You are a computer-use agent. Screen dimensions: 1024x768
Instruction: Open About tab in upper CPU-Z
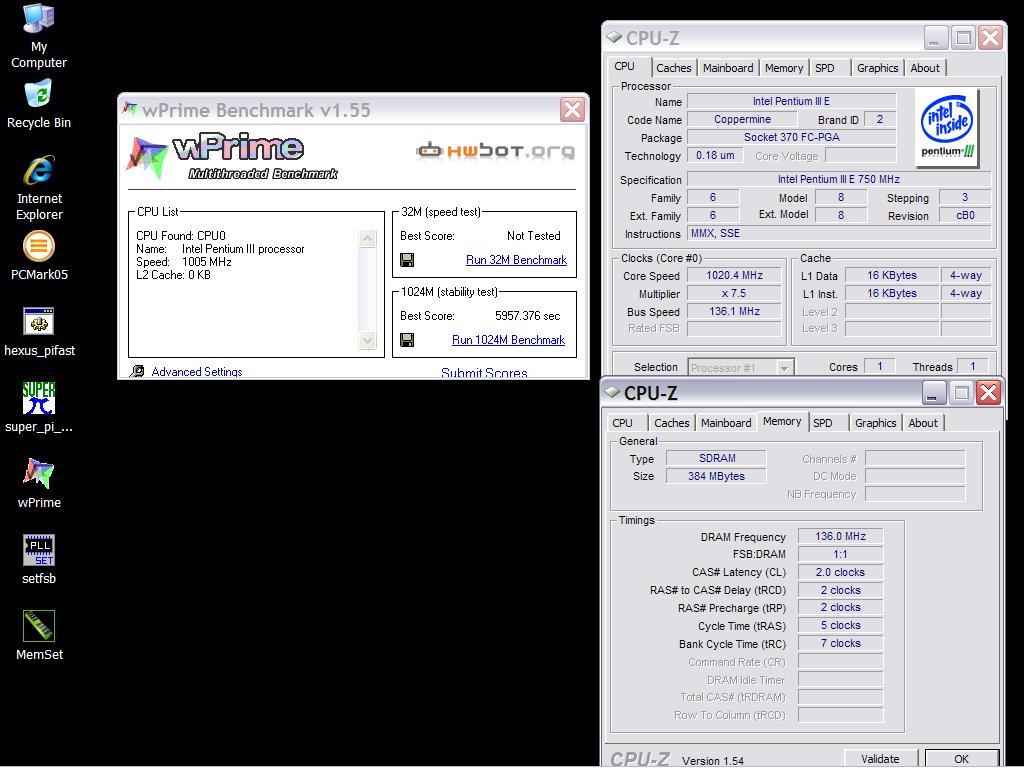[x=925, y=68]
